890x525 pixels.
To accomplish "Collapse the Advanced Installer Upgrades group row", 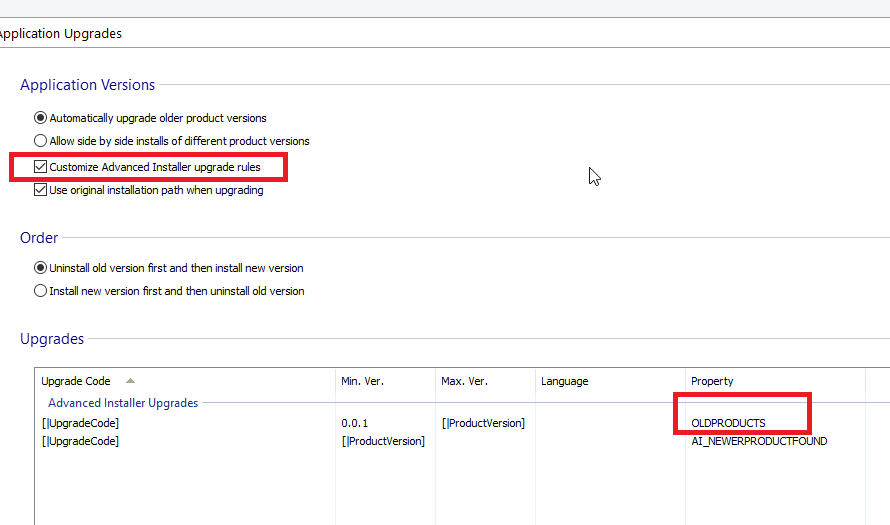I will tap(123, 403).
